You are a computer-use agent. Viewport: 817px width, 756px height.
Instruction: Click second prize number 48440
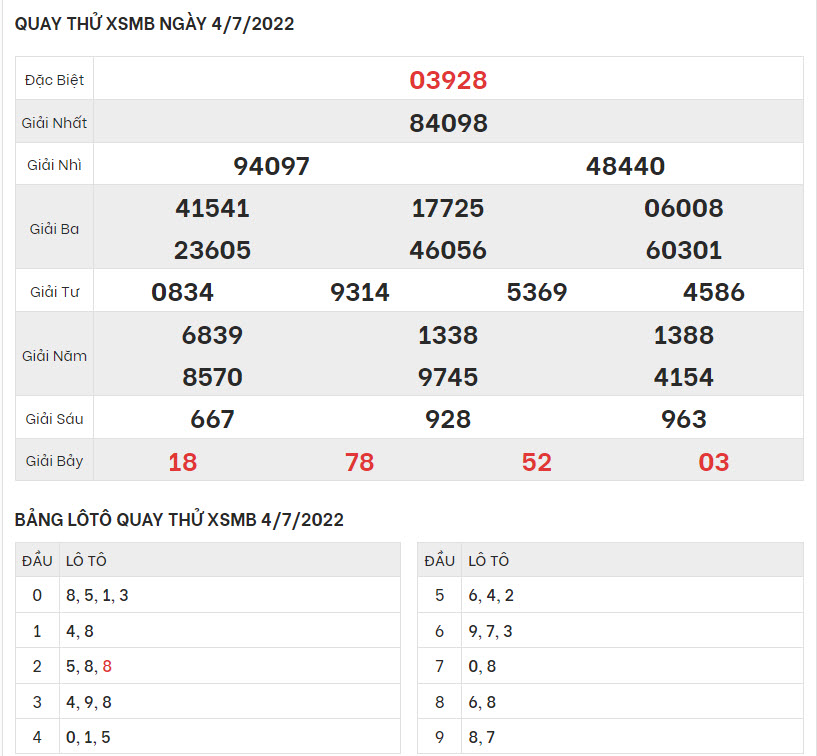pyautogui.click(x=625, y=166)
